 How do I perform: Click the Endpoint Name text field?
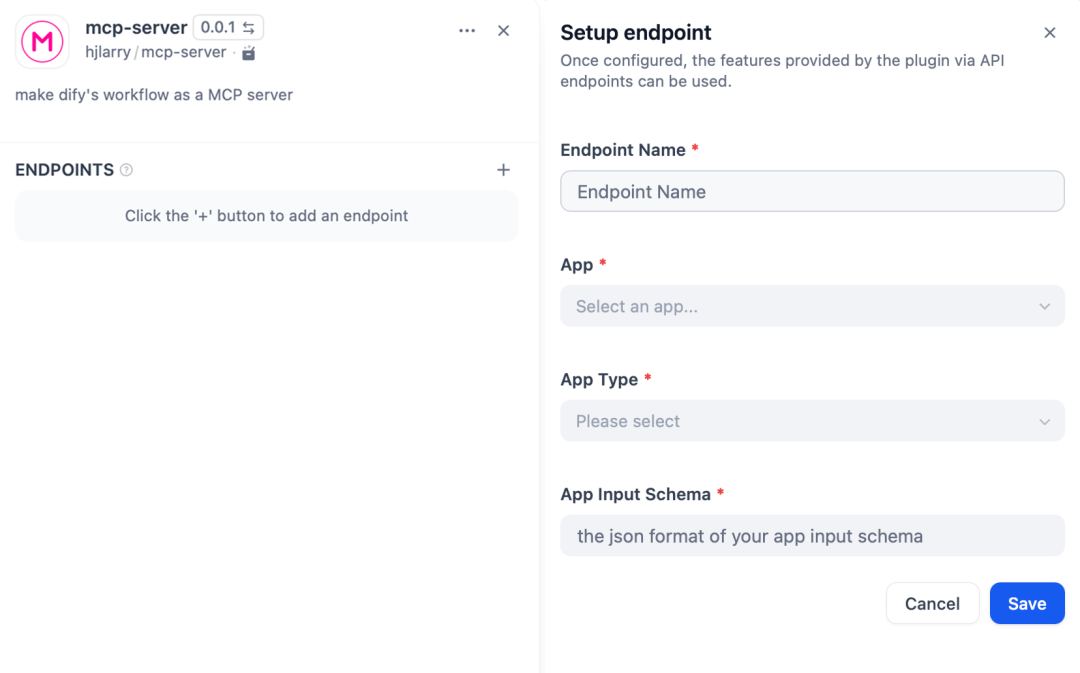tap(812, 192)
